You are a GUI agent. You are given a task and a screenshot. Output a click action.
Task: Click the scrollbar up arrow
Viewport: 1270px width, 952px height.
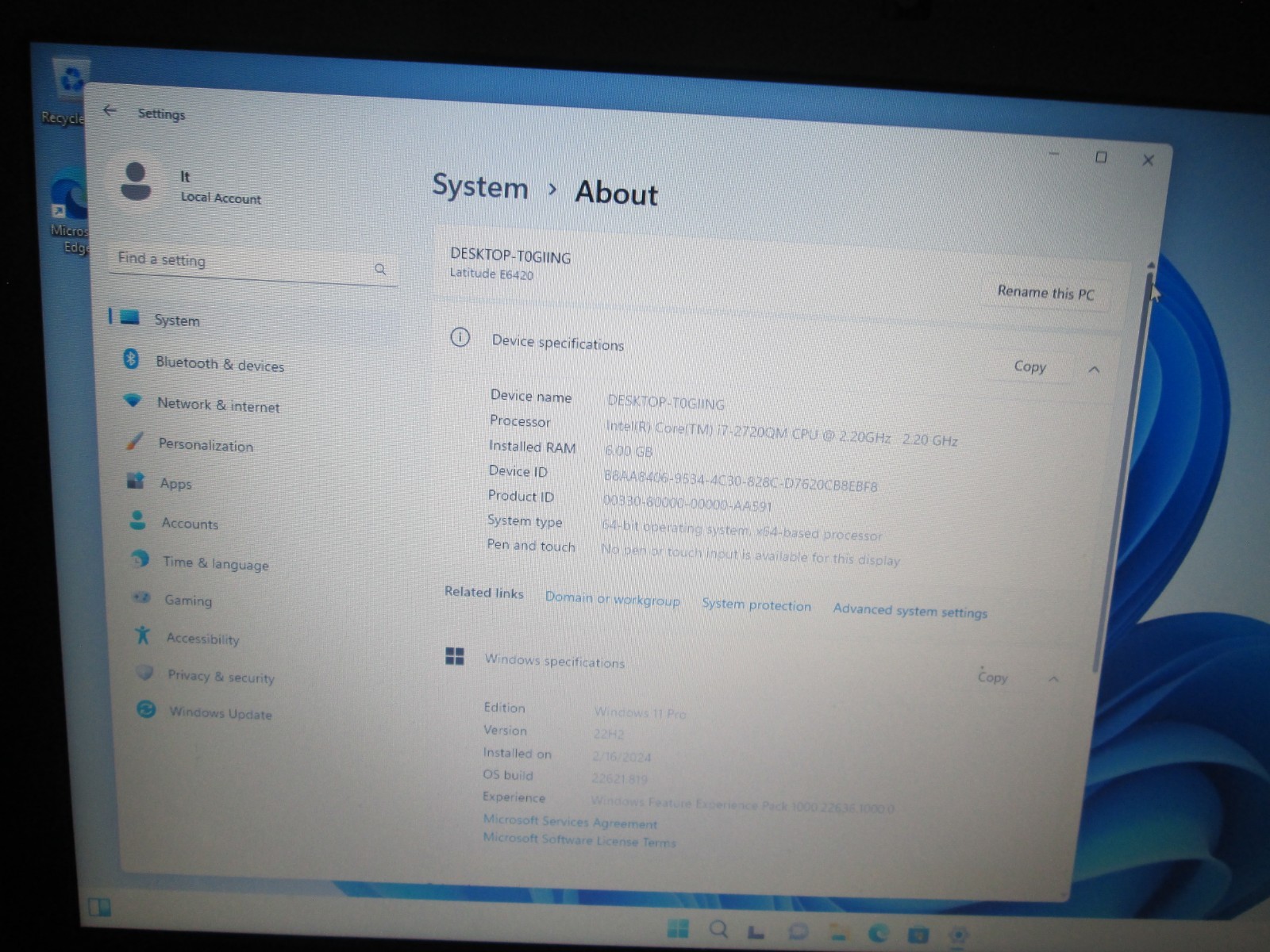1151,264
